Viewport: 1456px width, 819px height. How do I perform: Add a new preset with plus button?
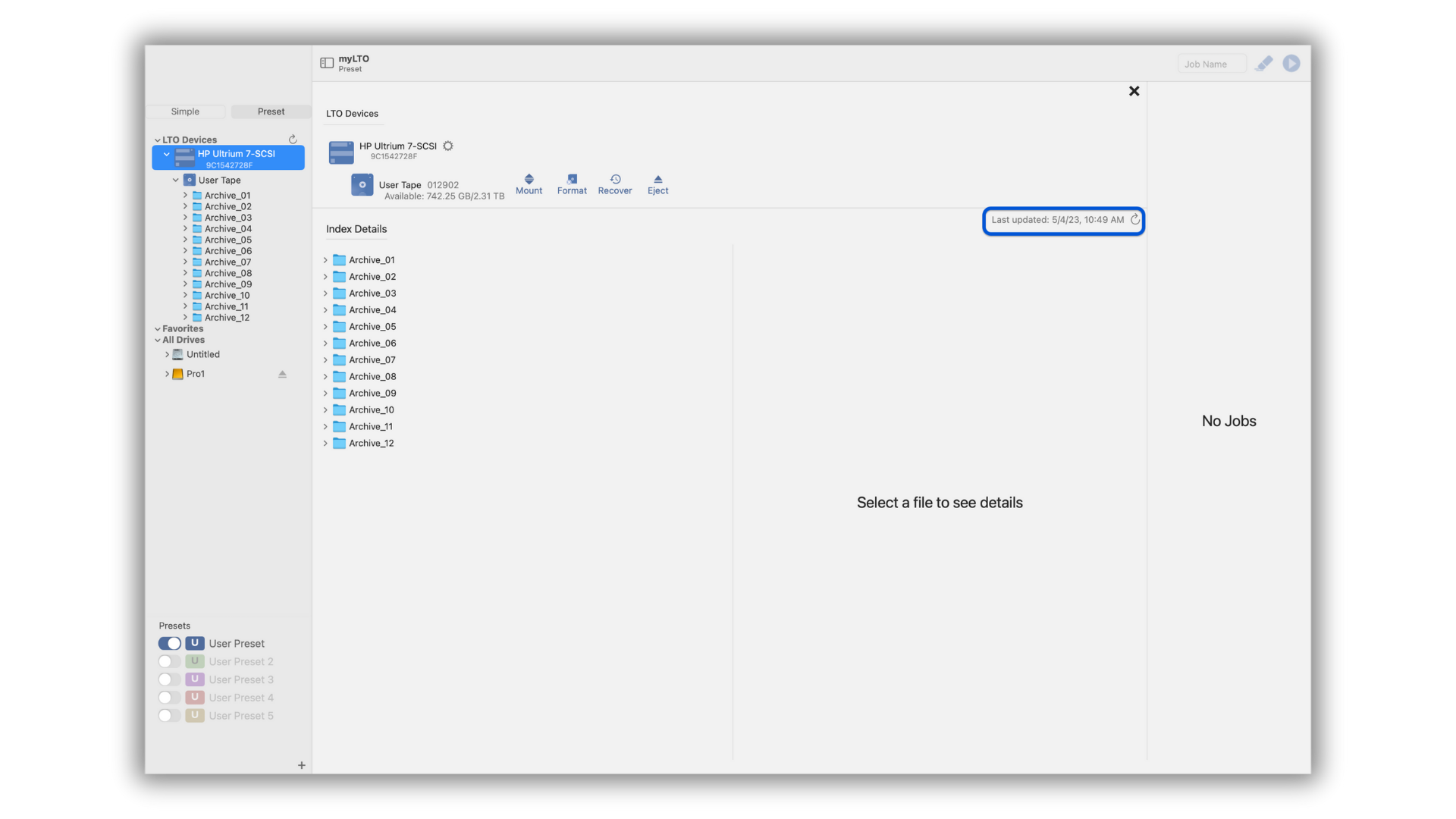tap(302, 765)
